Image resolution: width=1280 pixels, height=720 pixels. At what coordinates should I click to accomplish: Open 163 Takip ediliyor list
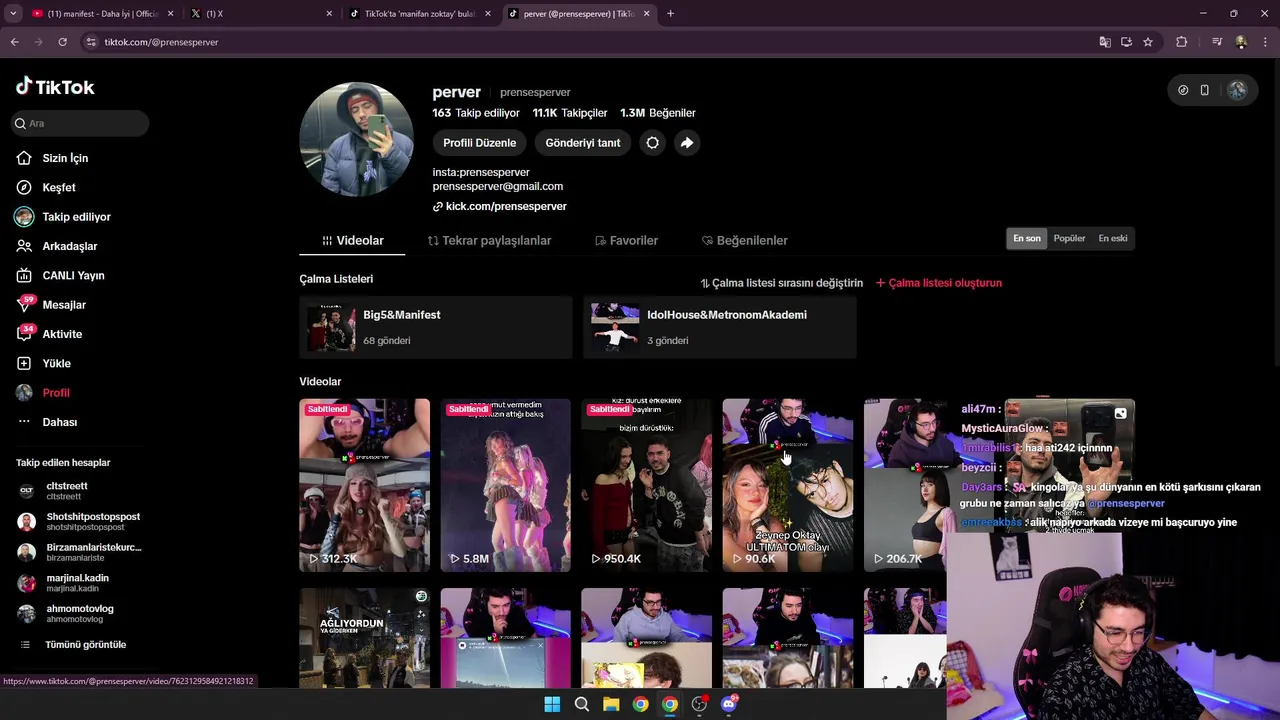tap(476, 113)
